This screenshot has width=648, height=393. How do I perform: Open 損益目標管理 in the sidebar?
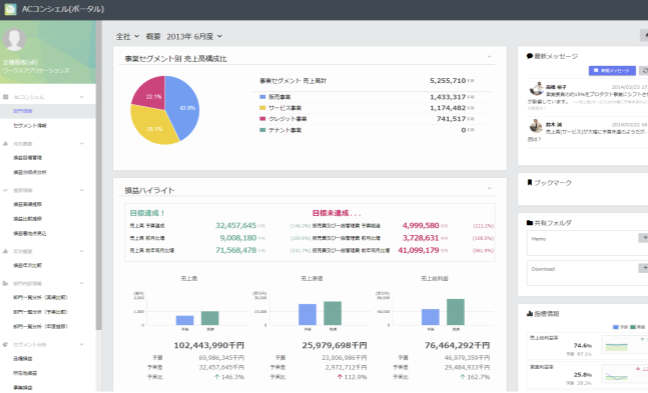click(x=28, y=158)
